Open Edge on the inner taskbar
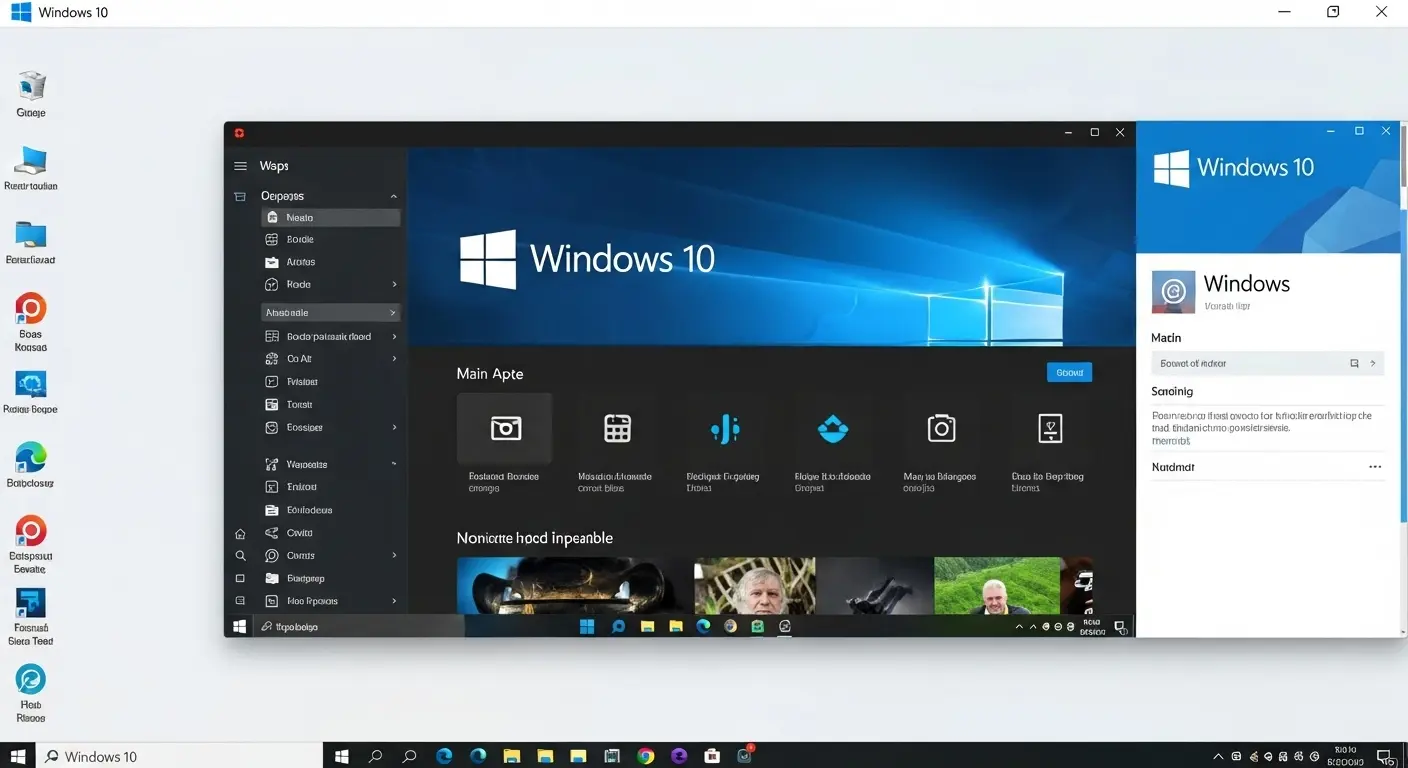The image size is (1408, 768). (x=703, y=627)
